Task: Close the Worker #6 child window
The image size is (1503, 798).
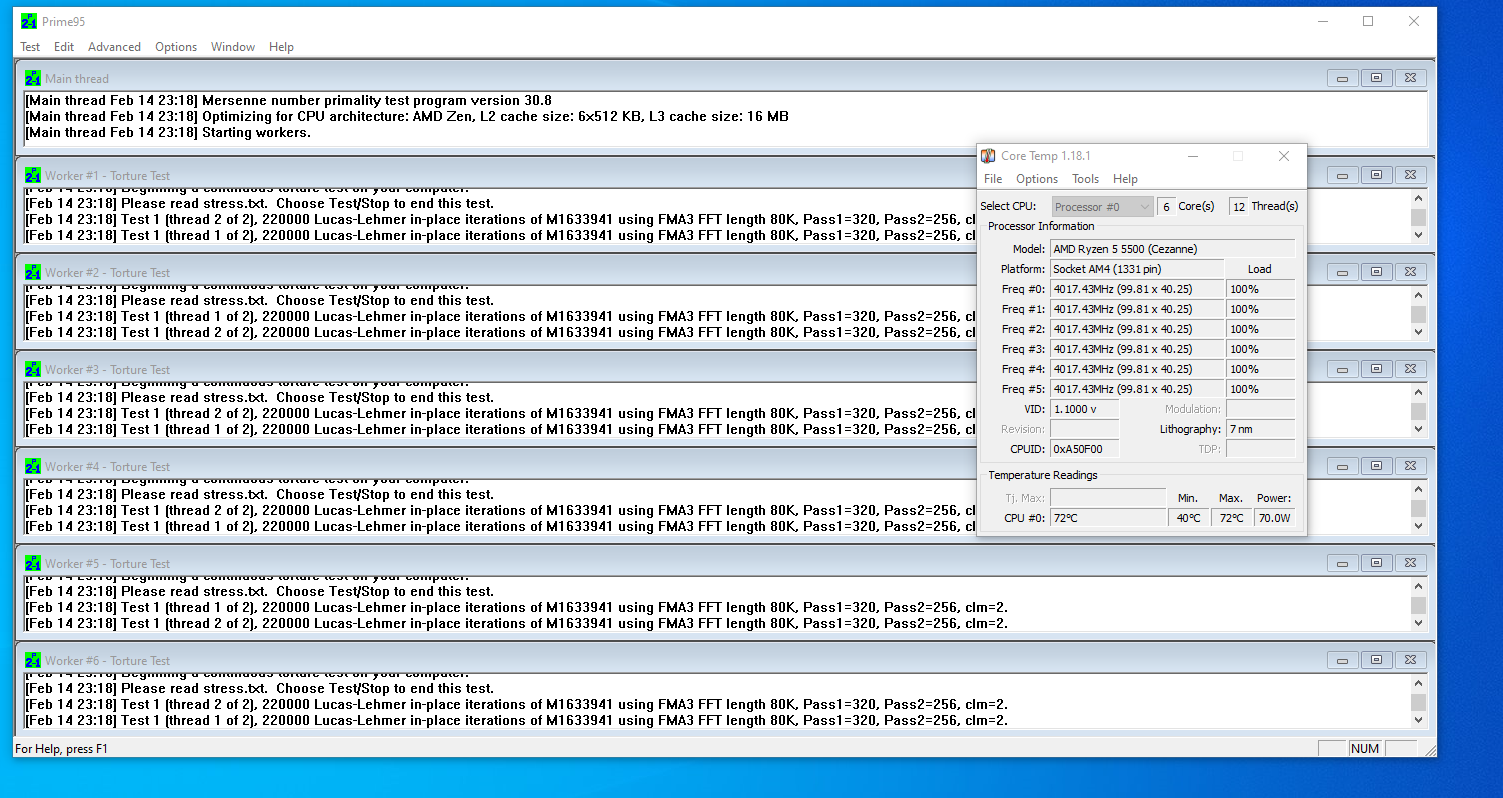Action: tap(1410, 660)
